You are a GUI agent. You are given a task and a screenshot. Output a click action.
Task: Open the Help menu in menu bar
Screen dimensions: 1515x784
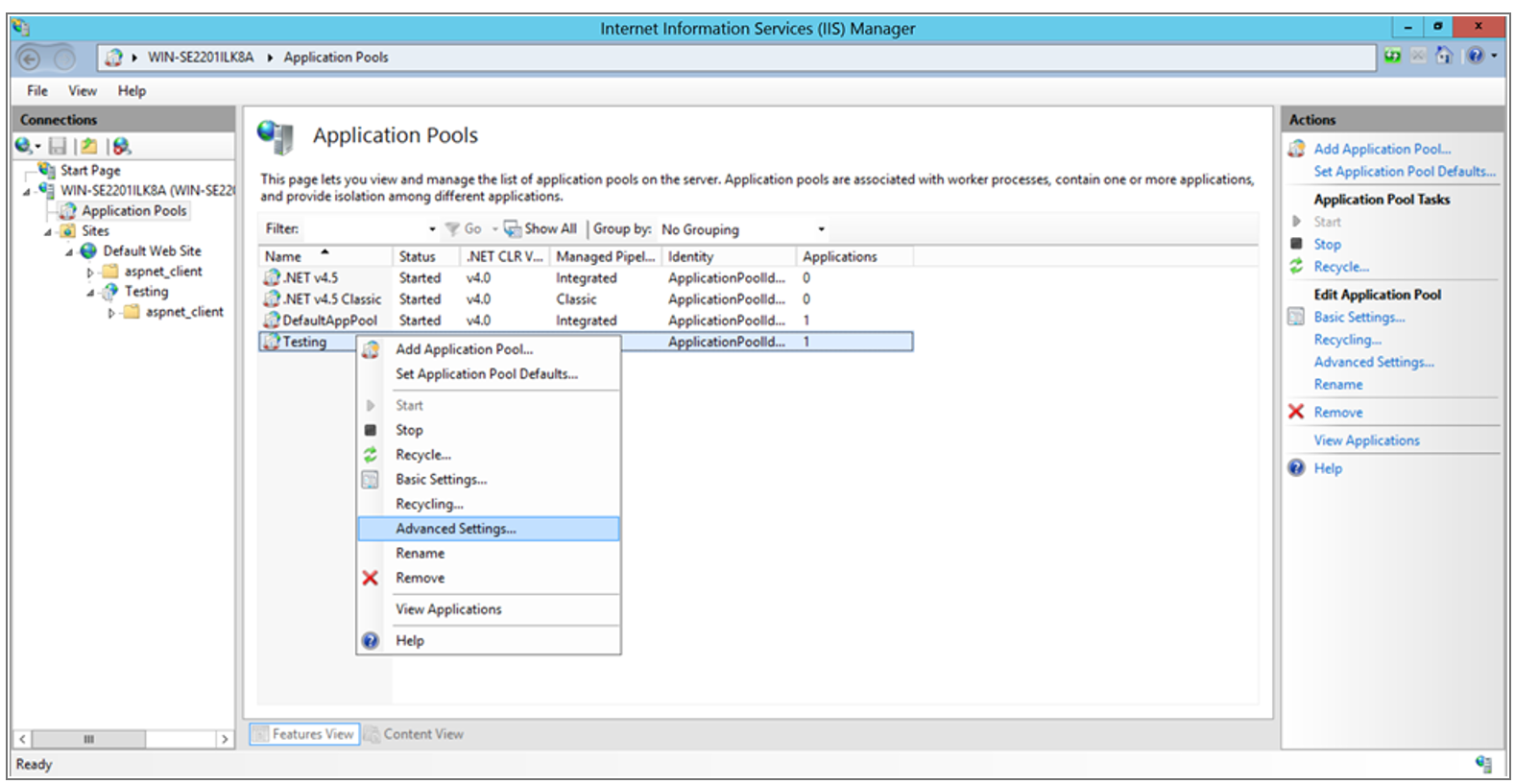[x=132, y=90]
